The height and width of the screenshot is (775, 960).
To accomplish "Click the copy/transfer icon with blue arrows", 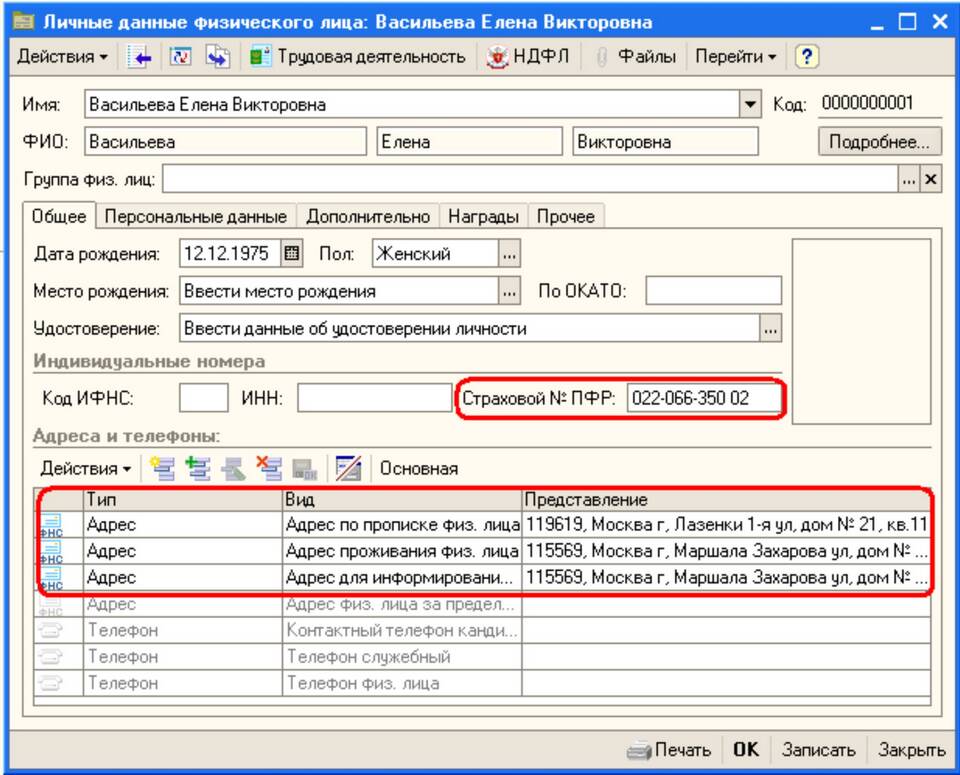I will (217, 57).
